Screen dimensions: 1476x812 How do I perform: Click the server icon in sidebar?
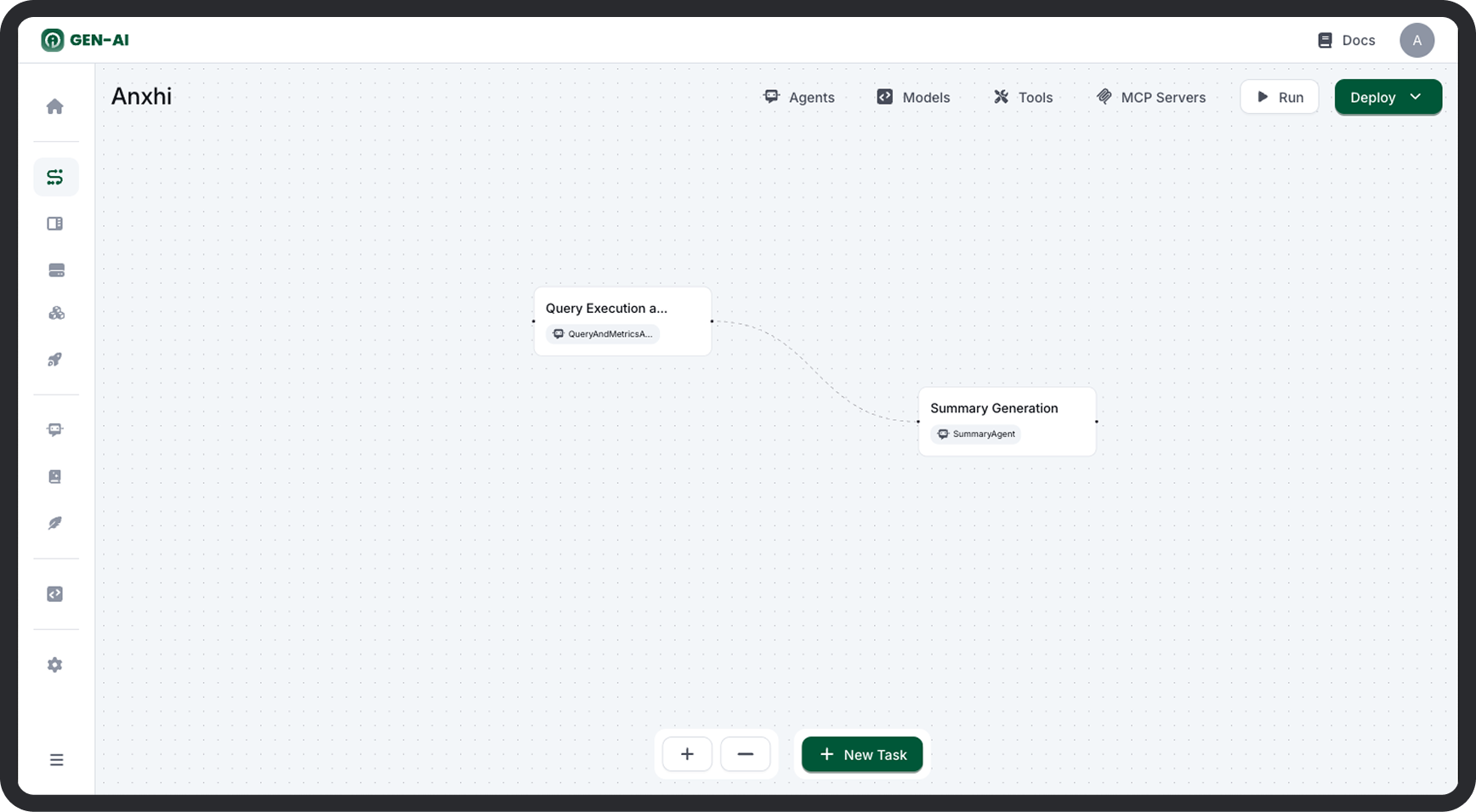pos(55,270)
